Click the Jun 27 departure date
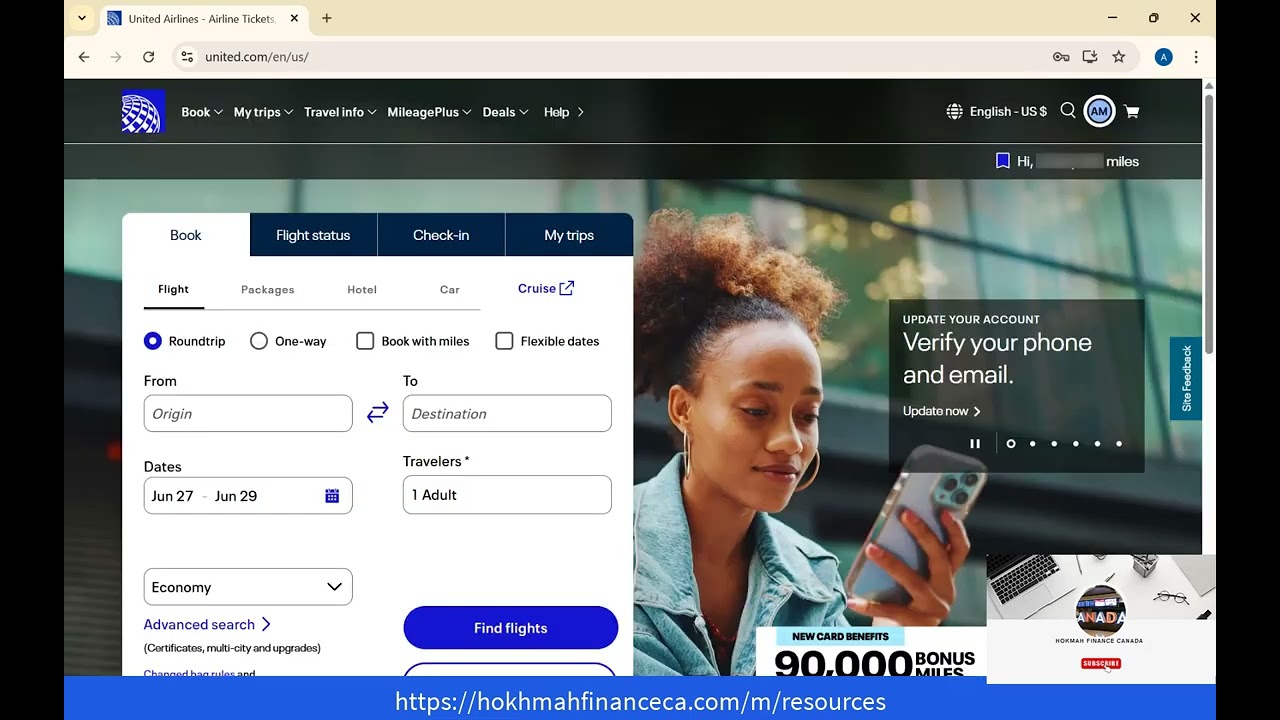 point(172,496)
